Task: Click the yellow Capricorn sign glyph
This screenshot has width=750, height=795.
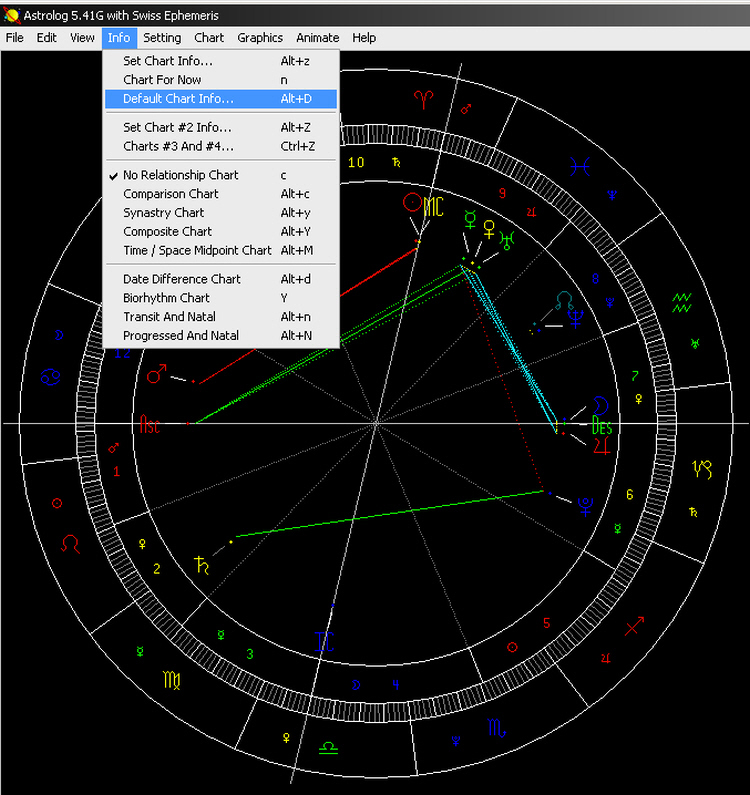Action: tap(702, 469)
